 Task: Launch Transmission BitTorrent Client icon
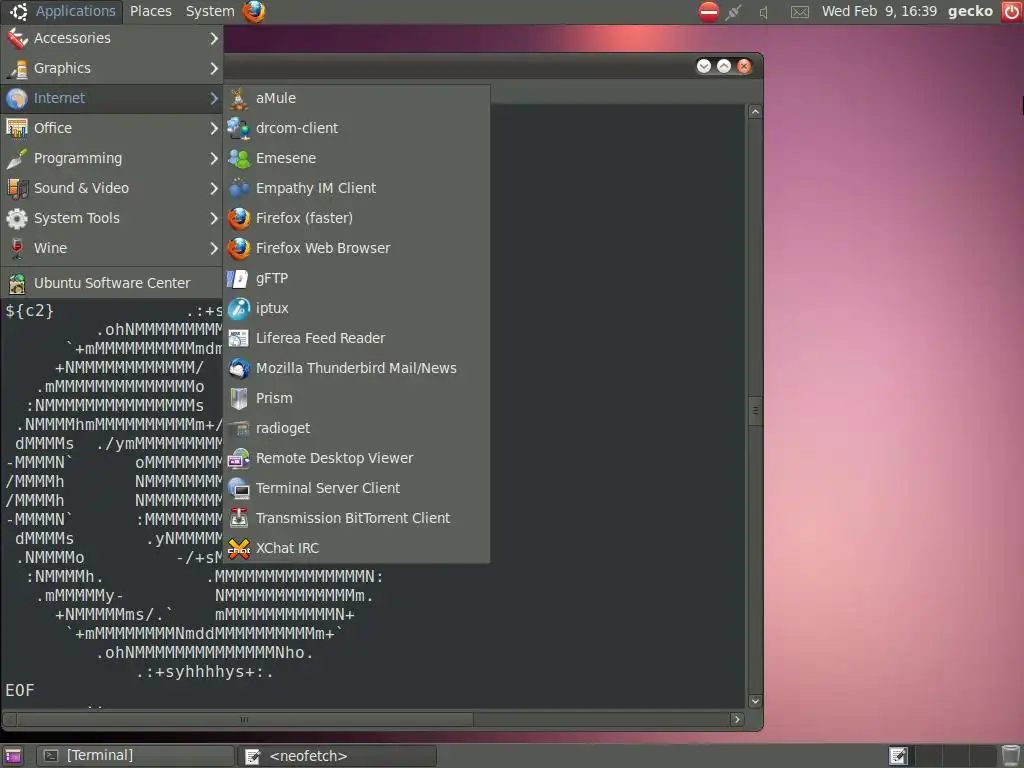click(x=238, y=519)
